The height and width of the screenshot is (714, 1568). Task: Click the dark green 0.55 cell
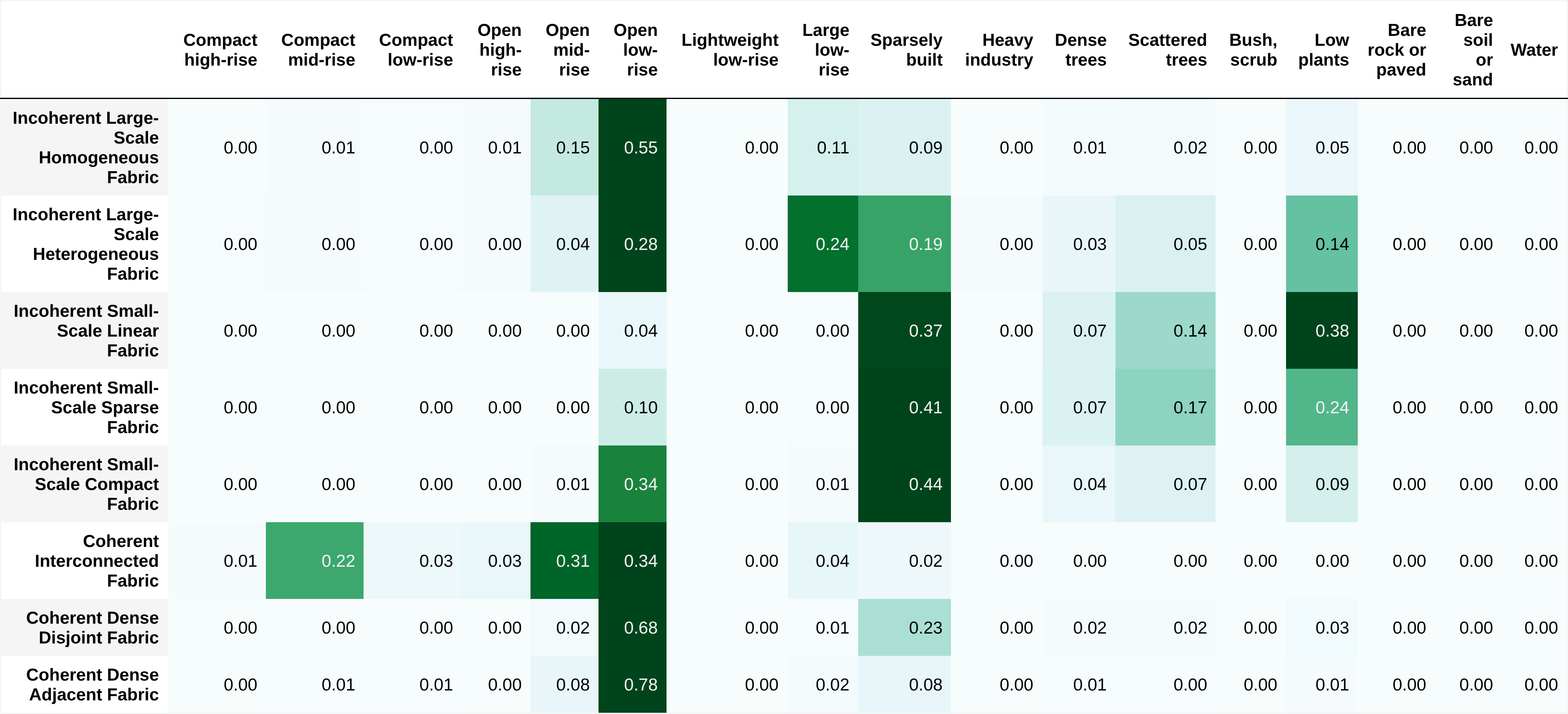pos(633,147)
